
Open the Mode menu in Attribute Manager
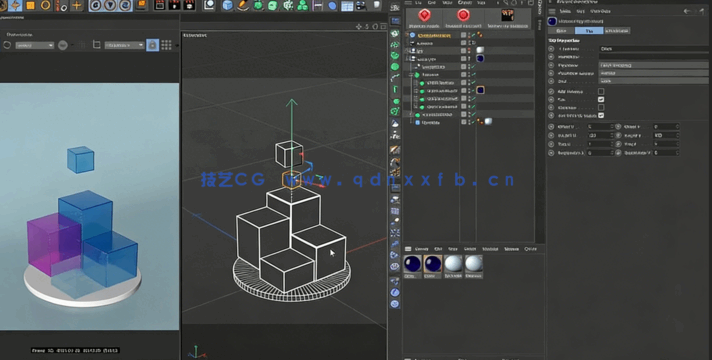coord(565,11)
